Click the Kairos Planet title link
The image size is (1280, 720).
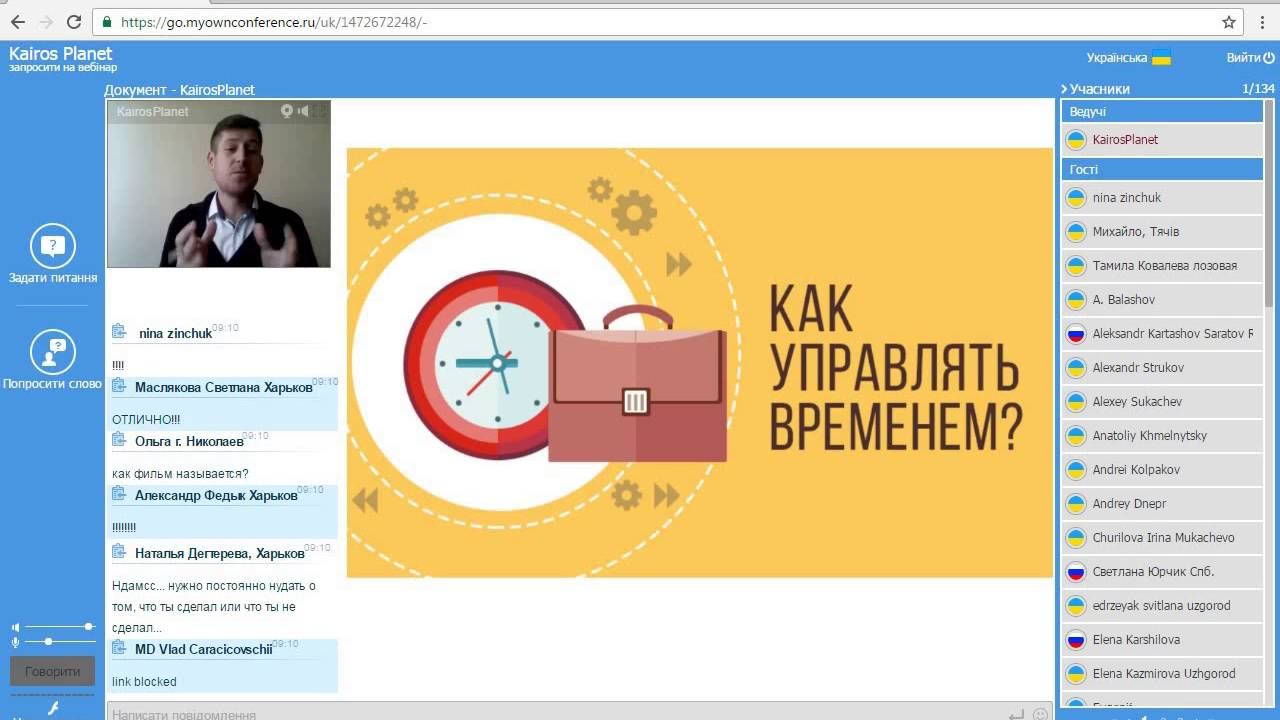(61, 54)
